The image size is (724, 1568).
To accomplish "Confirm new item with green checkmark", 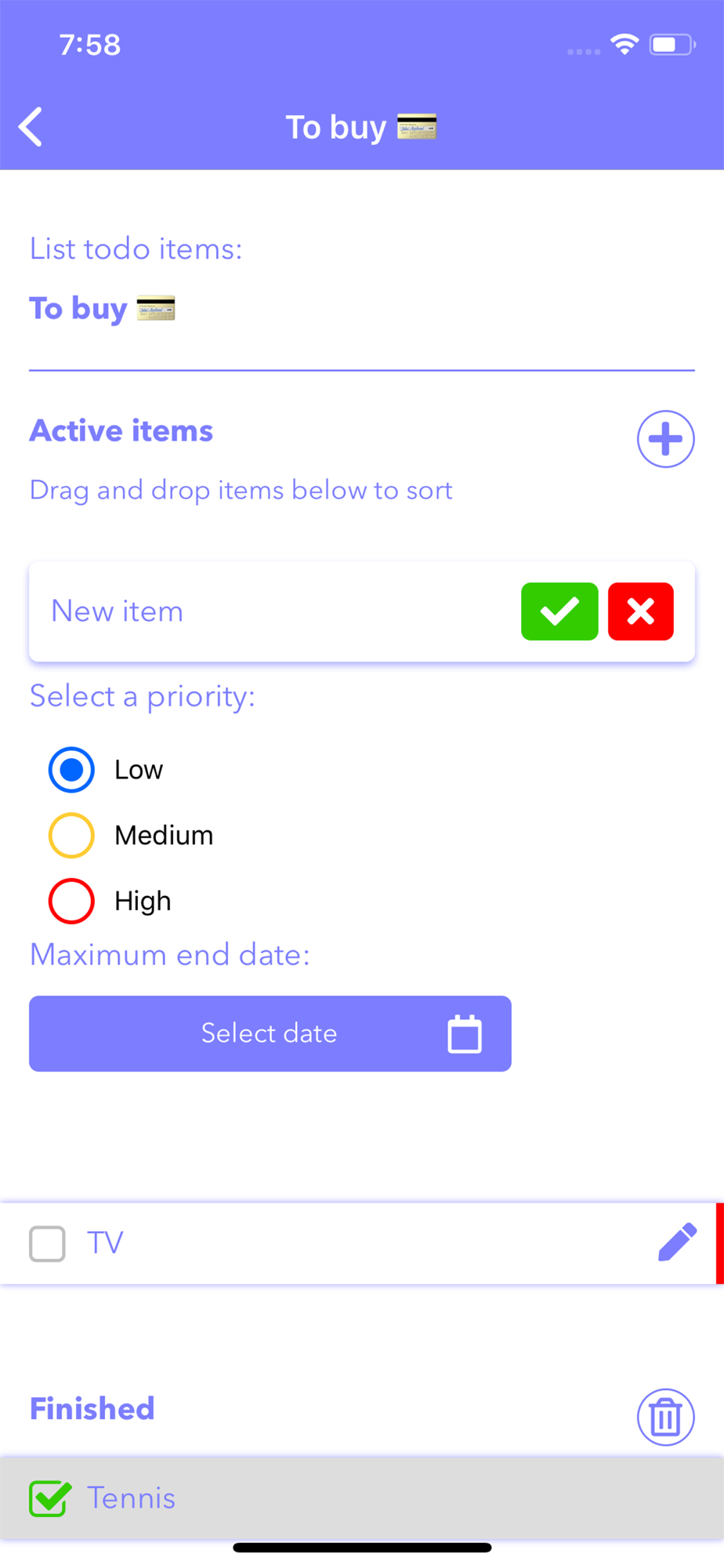I will [559, 612].
